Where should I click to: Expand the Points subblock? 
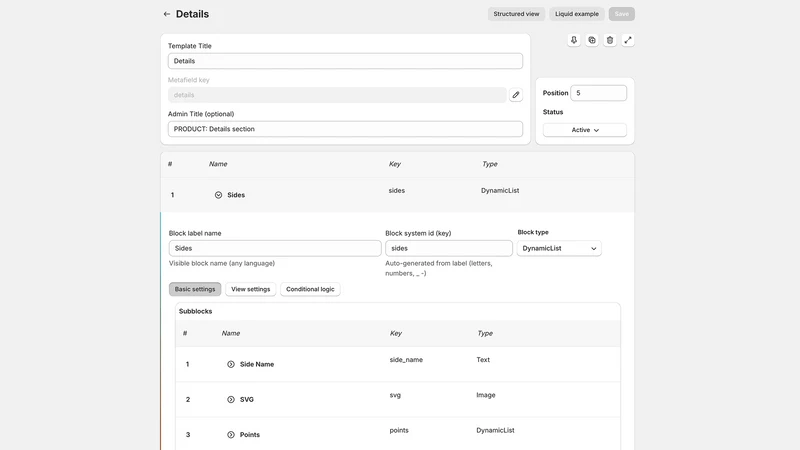tap(231, 435)
